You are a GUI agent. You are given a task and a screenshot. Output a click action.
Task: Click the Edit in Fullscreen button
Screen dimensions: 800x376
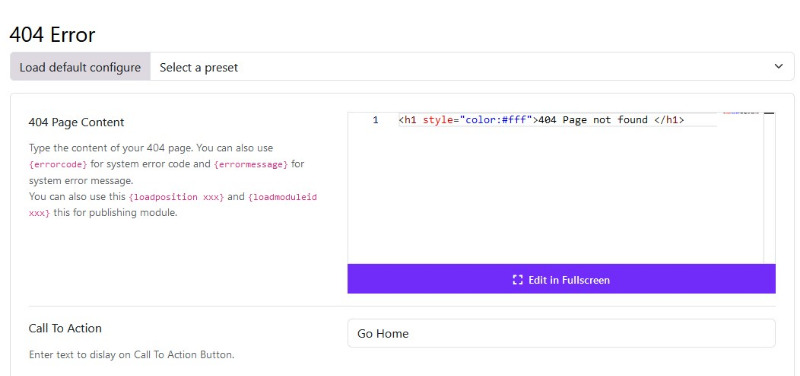coord(561,279)
